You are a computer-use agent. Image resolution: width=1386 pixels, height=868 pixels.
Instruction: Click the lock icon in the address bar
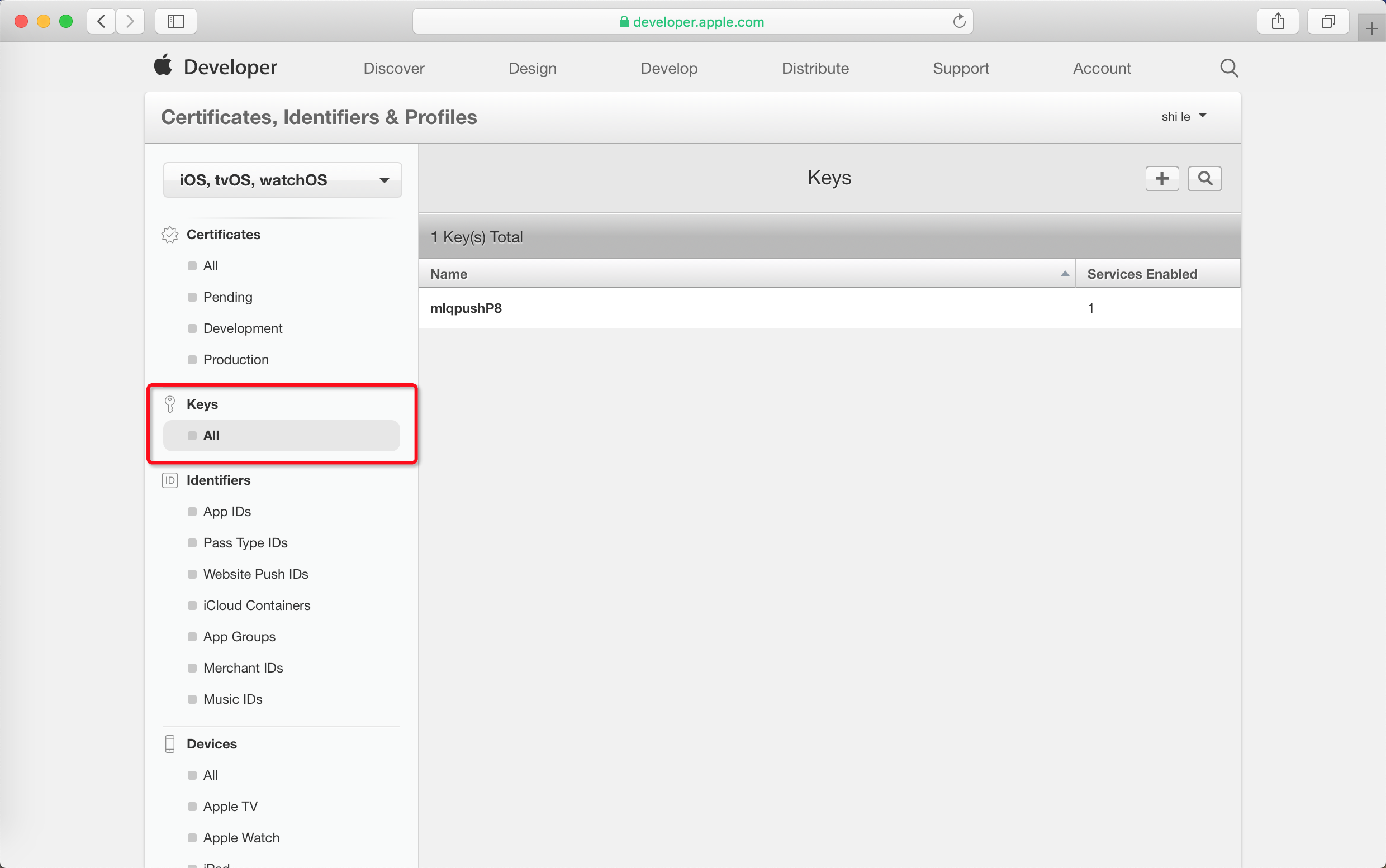pos(624,22)
